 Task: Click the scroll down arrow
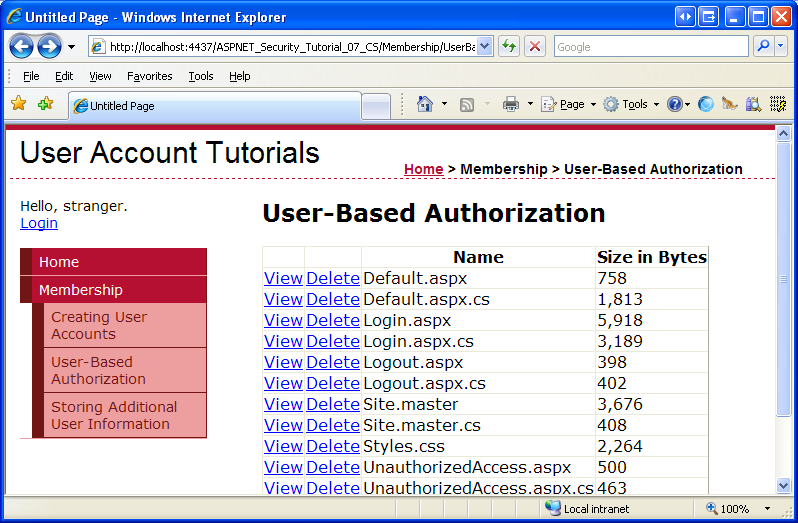(x=783, y=485)
